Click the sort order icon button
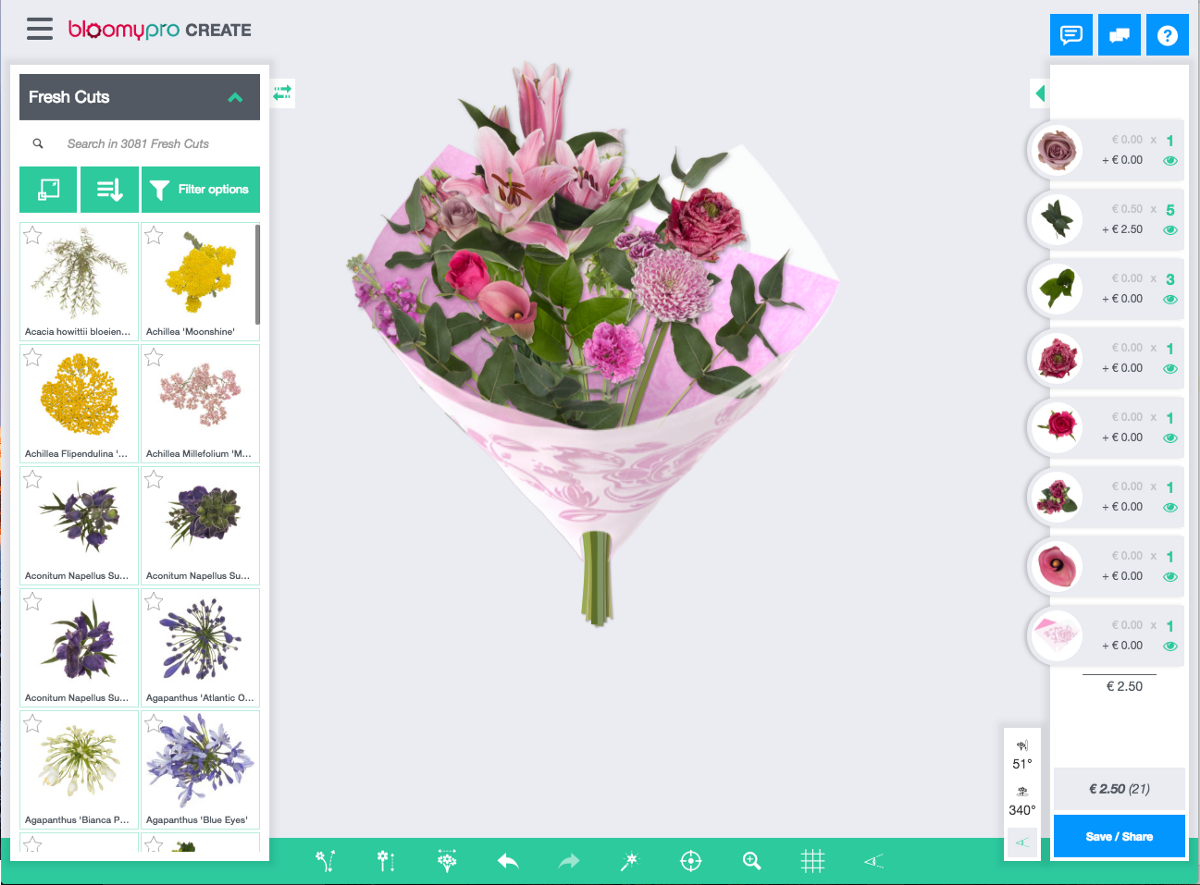The width and height of the screenshot is (1200, 885). pyautogui.click(x=110, y=189)
